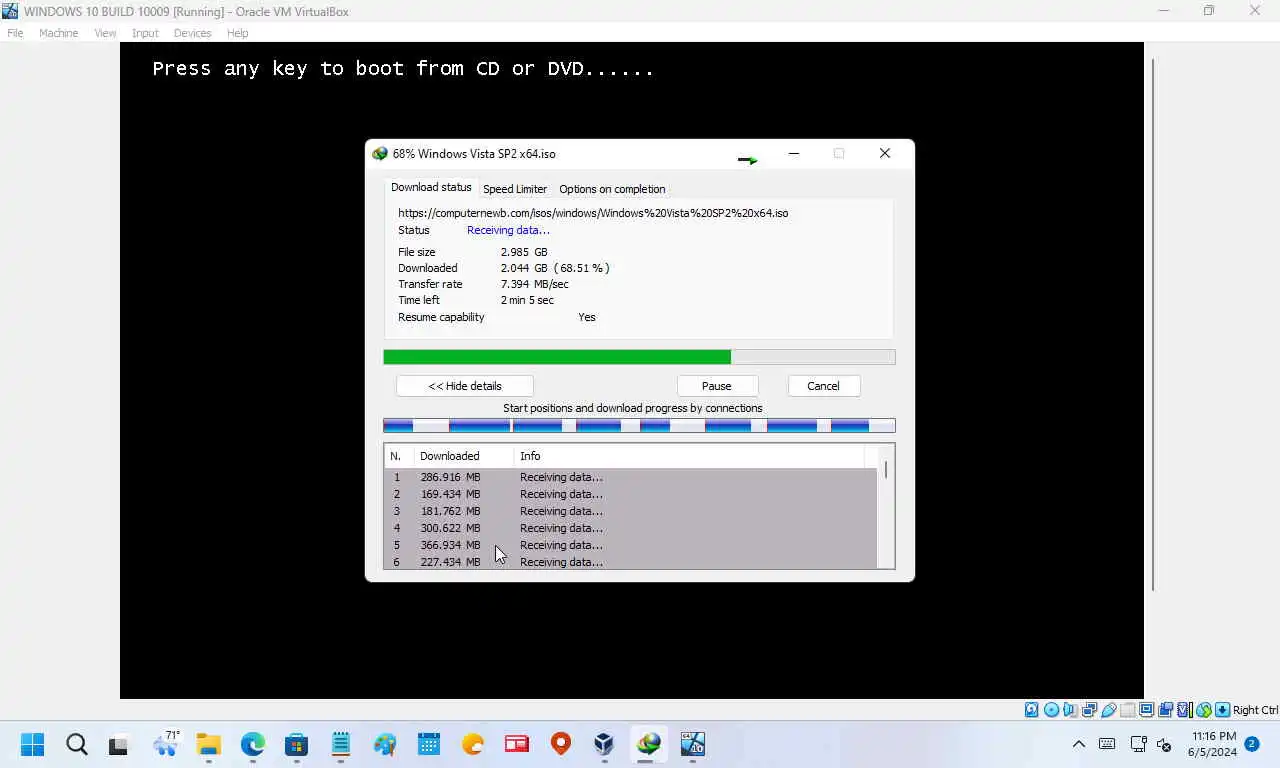Open the notification center badge
This screenshot has height=768, width=1280.
1251,744
